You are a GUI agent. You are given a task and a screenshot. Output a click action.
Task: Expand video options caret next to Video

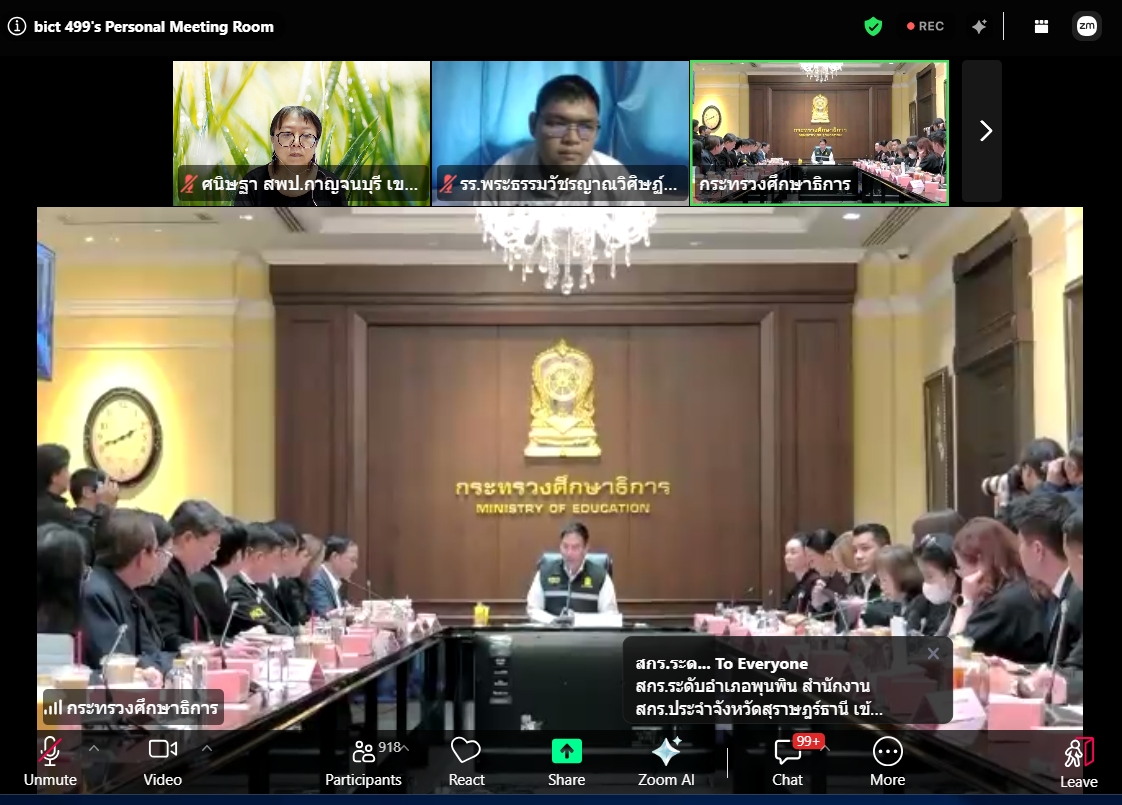point(207,748)
